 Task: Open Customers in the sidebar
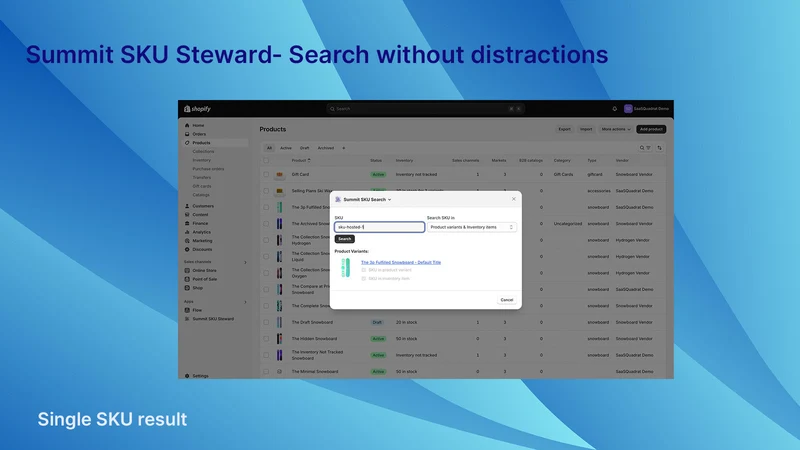pyautogui.click(x=203, y=206)
